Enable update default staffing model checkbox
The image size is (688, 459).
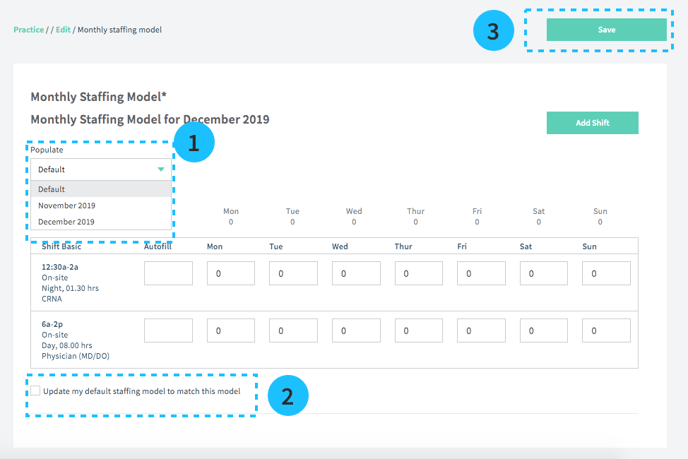click(35, 391)
